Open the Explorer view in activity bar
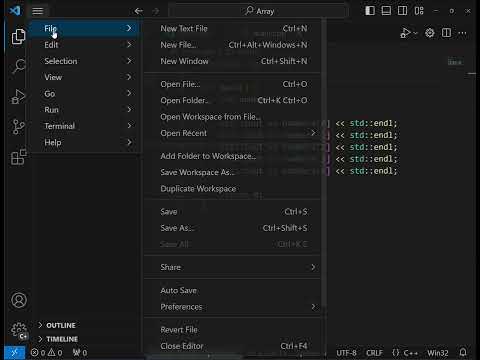The image size is (480, 360). [x=18, y=37]
